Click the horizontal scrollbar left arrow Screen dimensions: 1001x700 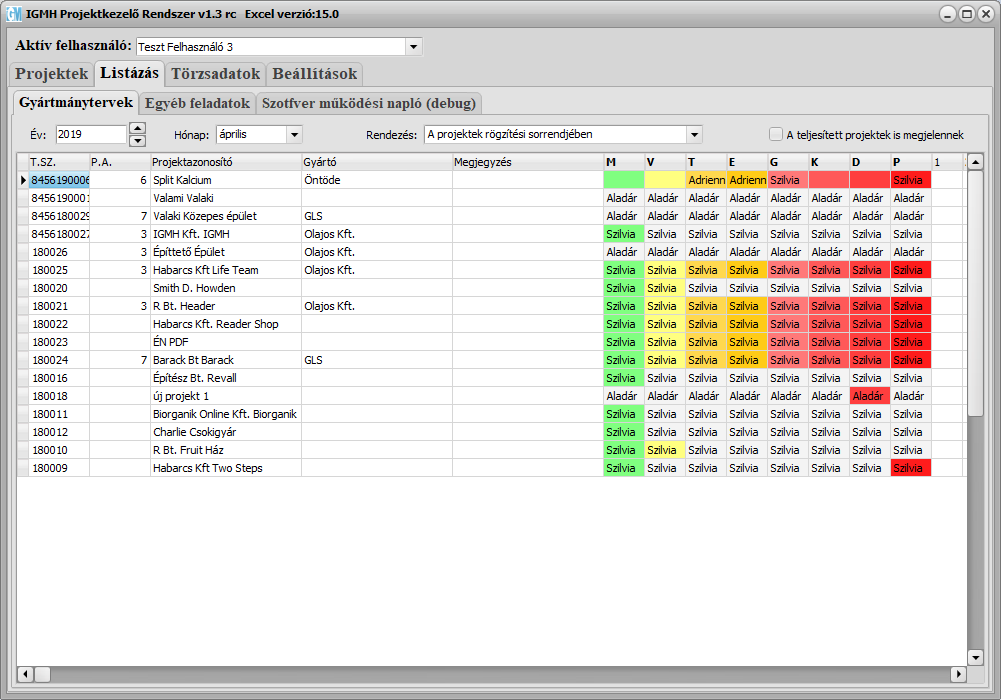[x=26, y=674]
